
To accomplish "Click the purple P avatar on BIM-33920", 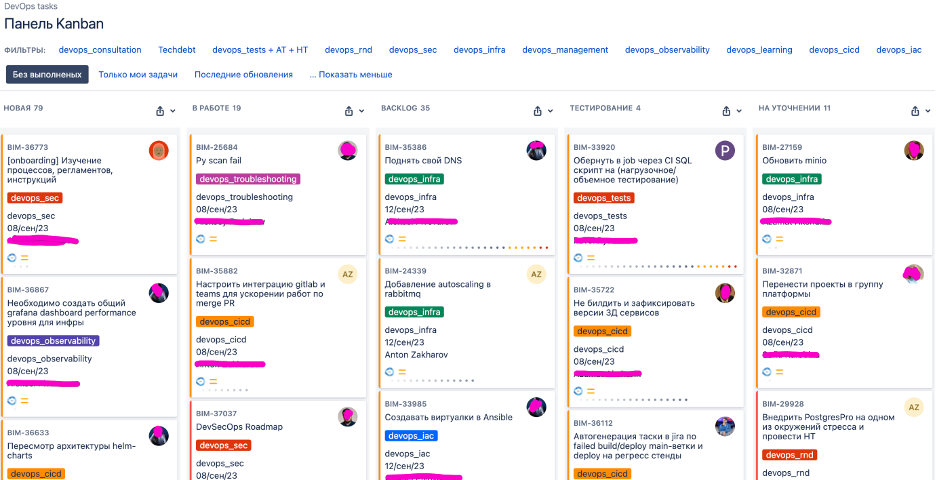I will coord(725,150).
